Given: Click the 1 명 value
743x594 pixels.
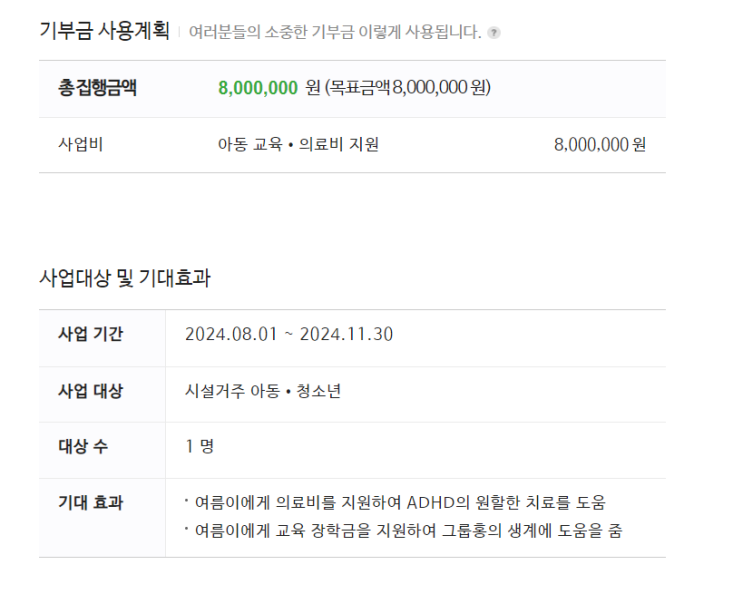Looking at the screenshot, I should click(199, 446).
